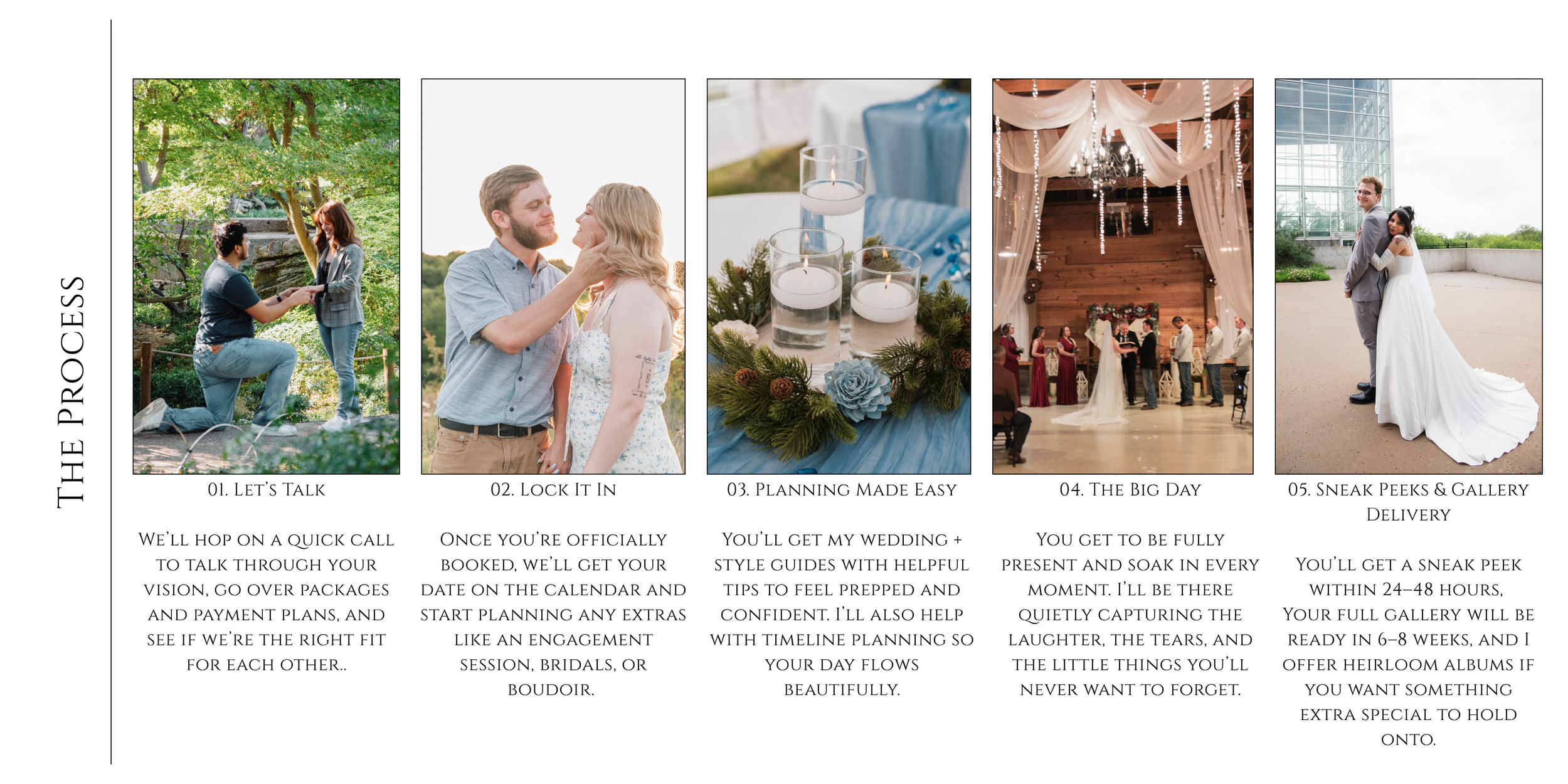Select the bride and groom hugging photo
Image resolution: width=1568 pixels, height=784 pixels.
pyautogui.click(x=1409, y=276)
